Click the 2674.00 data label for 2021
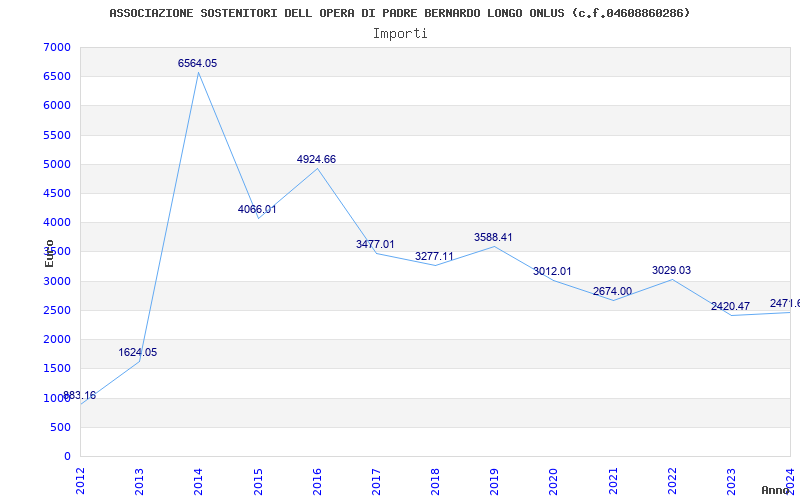Screen dimensions: 800x500 (x=612, y=291)
